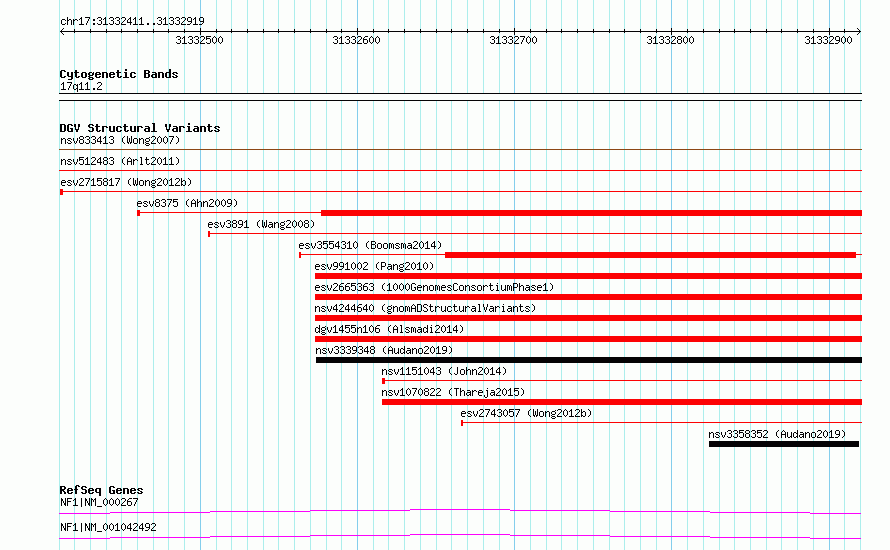Viewport: 890px width, 550px height.
Task: Open variant nsv4244640 (gnomADStructuralVariants)
Action: click(x=425, y=308)
